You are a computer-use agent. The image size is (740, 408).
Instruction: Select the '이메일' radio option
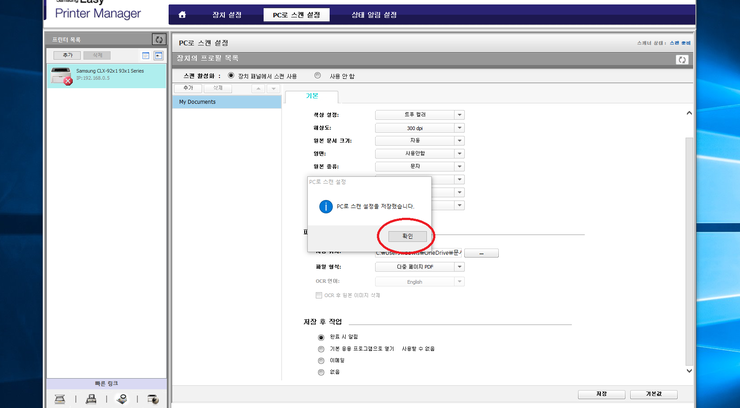click(321, 361)
